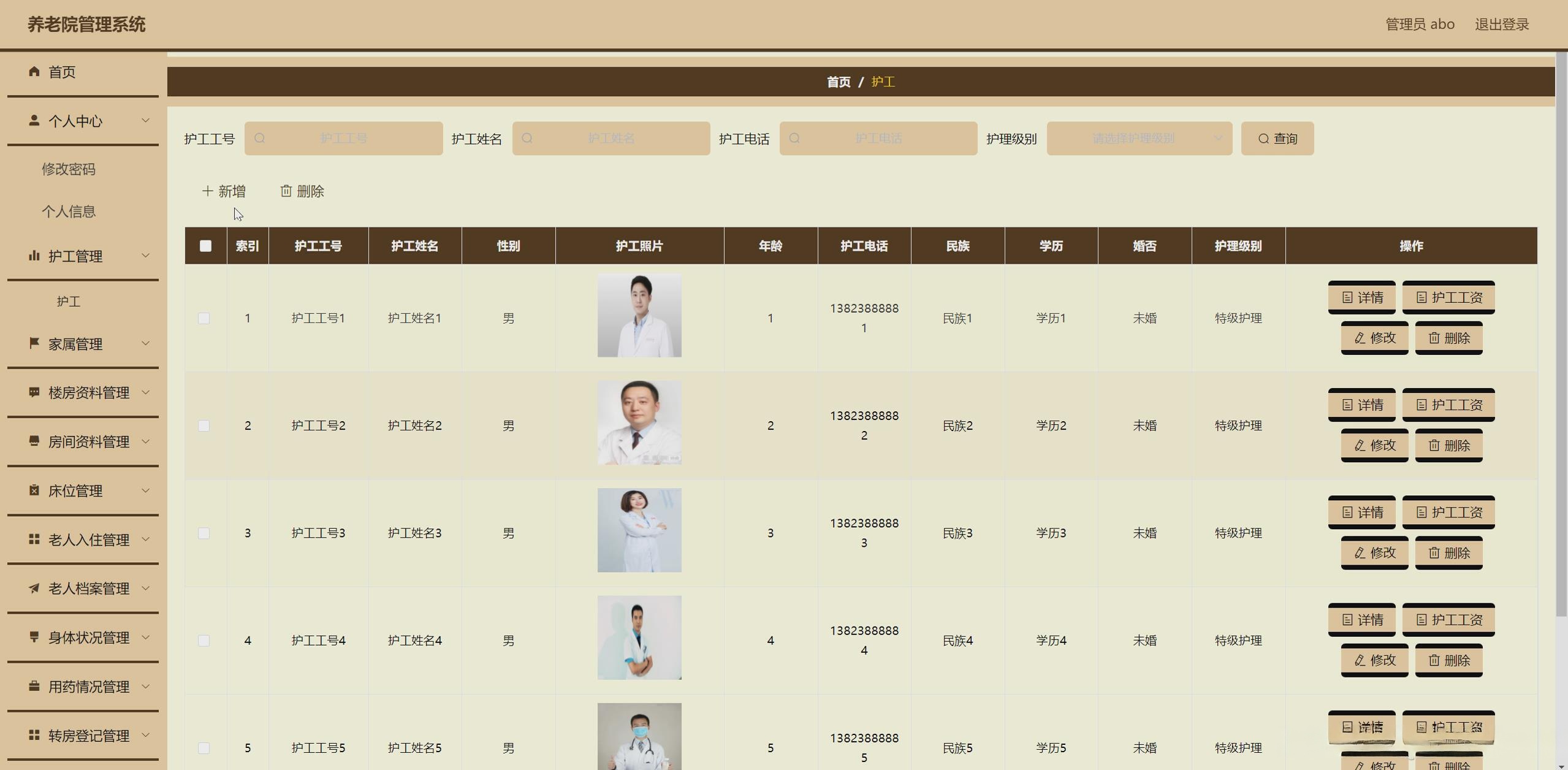Click the person icon next to 个人中心
The height and width of the screenshot is (770, 1568).
(34, 121)
